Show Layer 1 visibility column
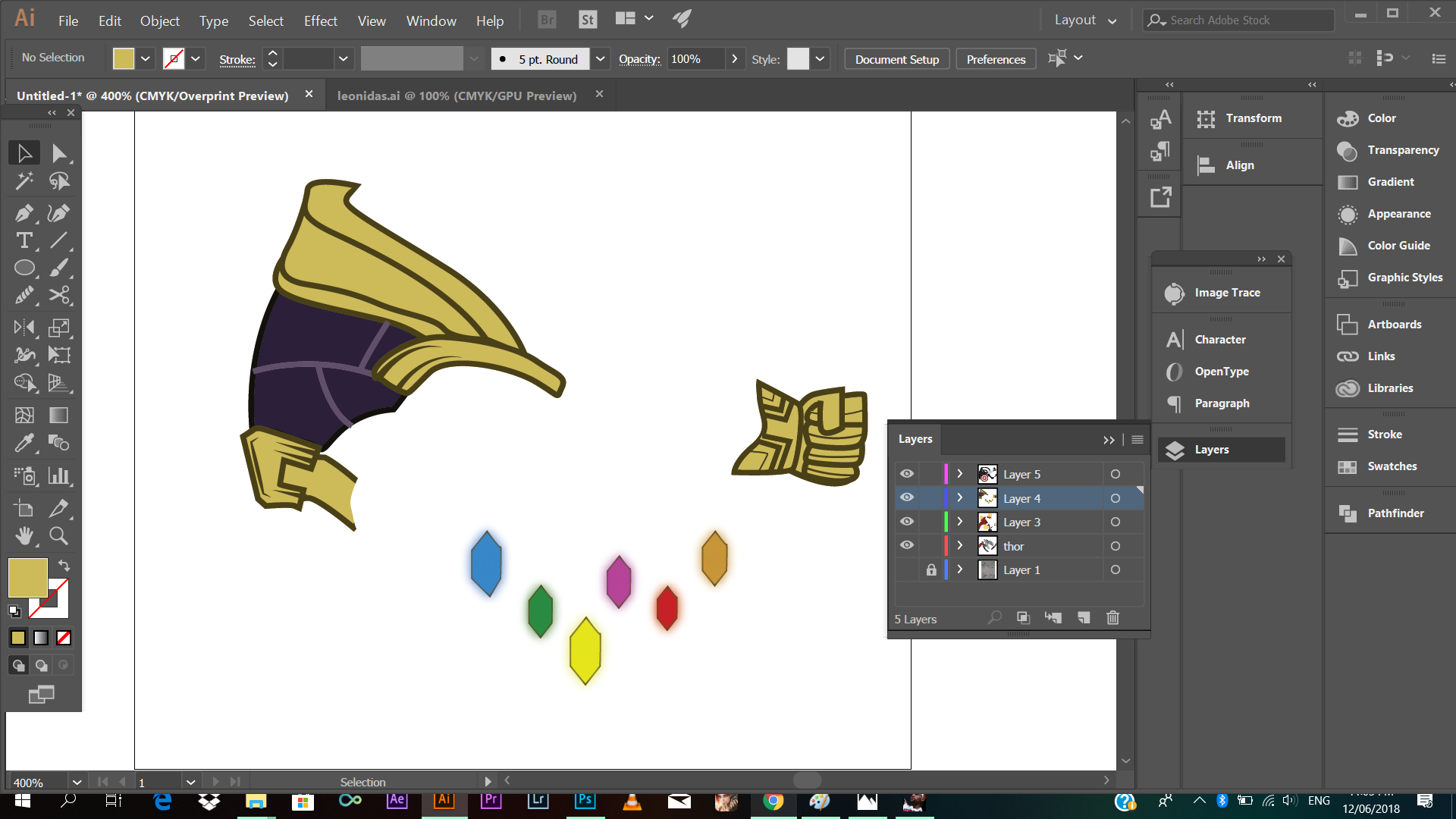The height and width of the screenshot is (819, 1456). click(x=907, y=570)
